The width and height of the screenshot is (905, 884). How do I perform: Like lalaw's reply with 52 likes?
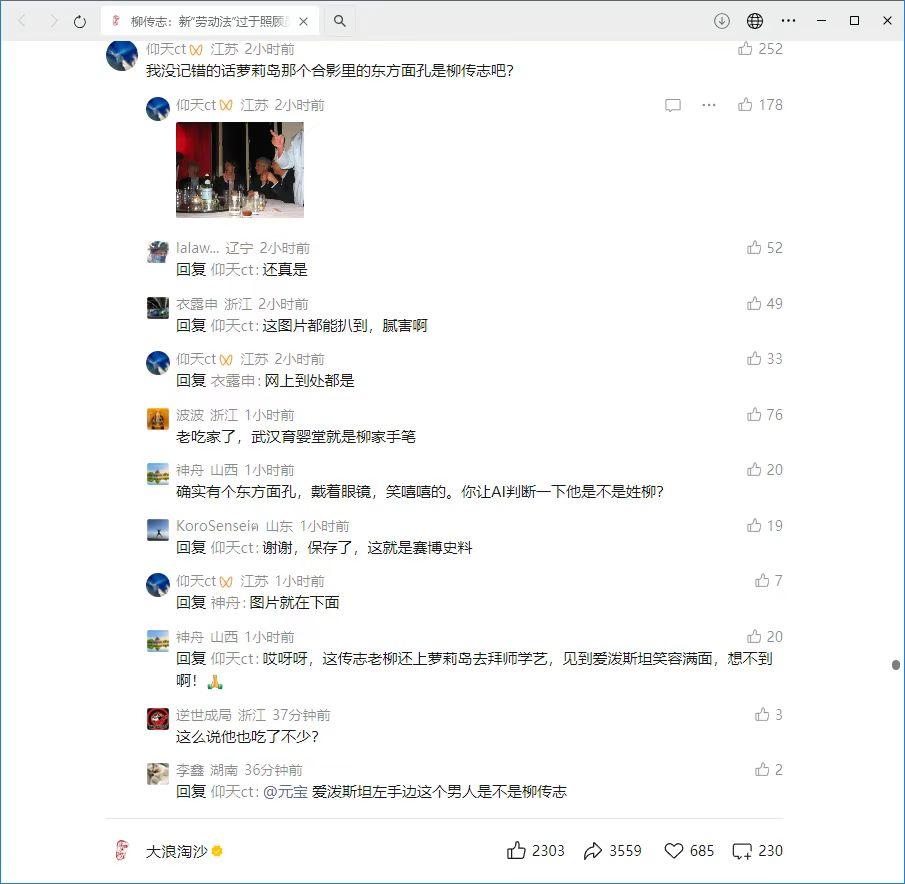click(755, 247)
